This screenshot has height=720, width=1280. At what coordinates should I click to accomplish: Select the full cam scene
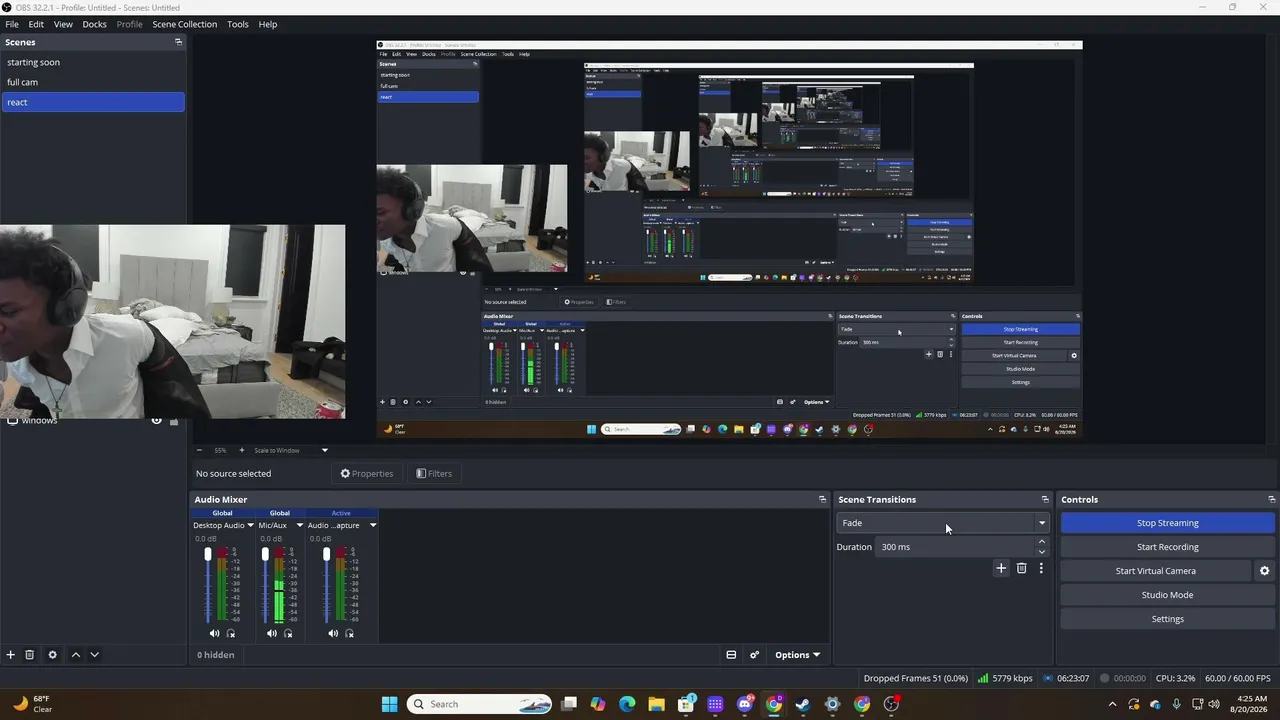click(x=93, y=82)
